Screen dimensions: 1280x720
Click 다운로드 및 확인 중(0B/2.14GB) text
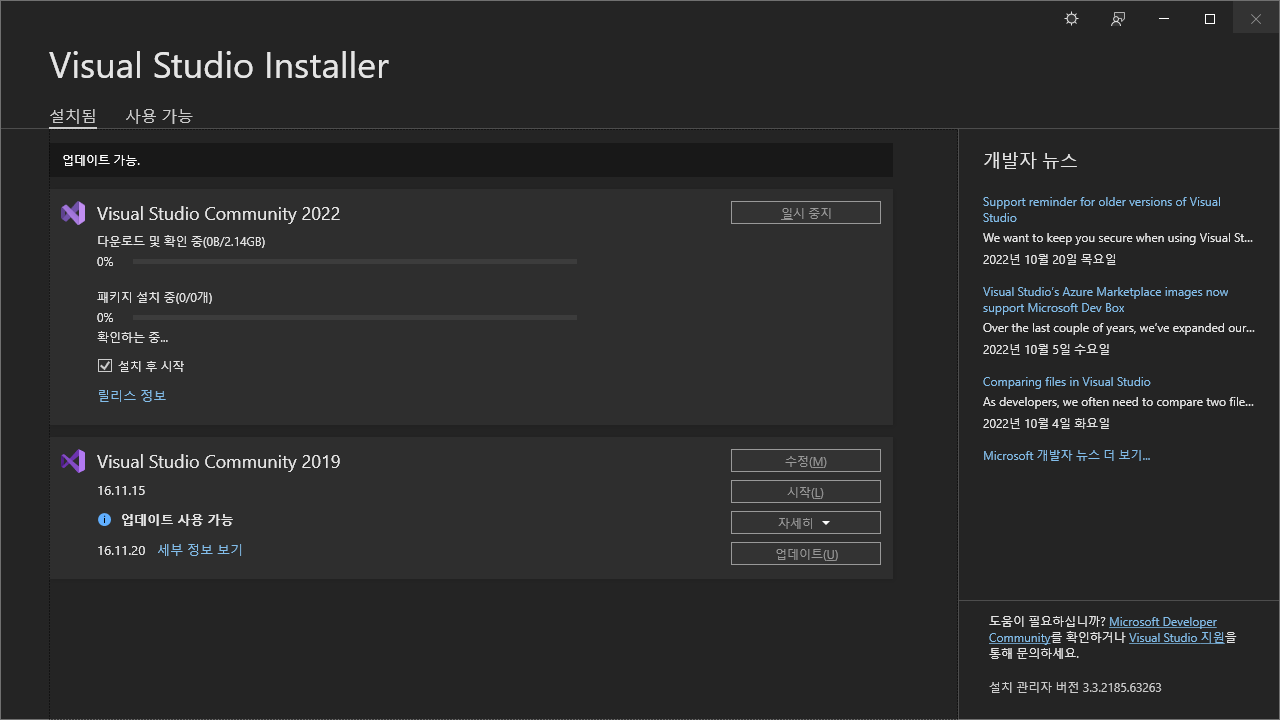[x=181, y=242]
